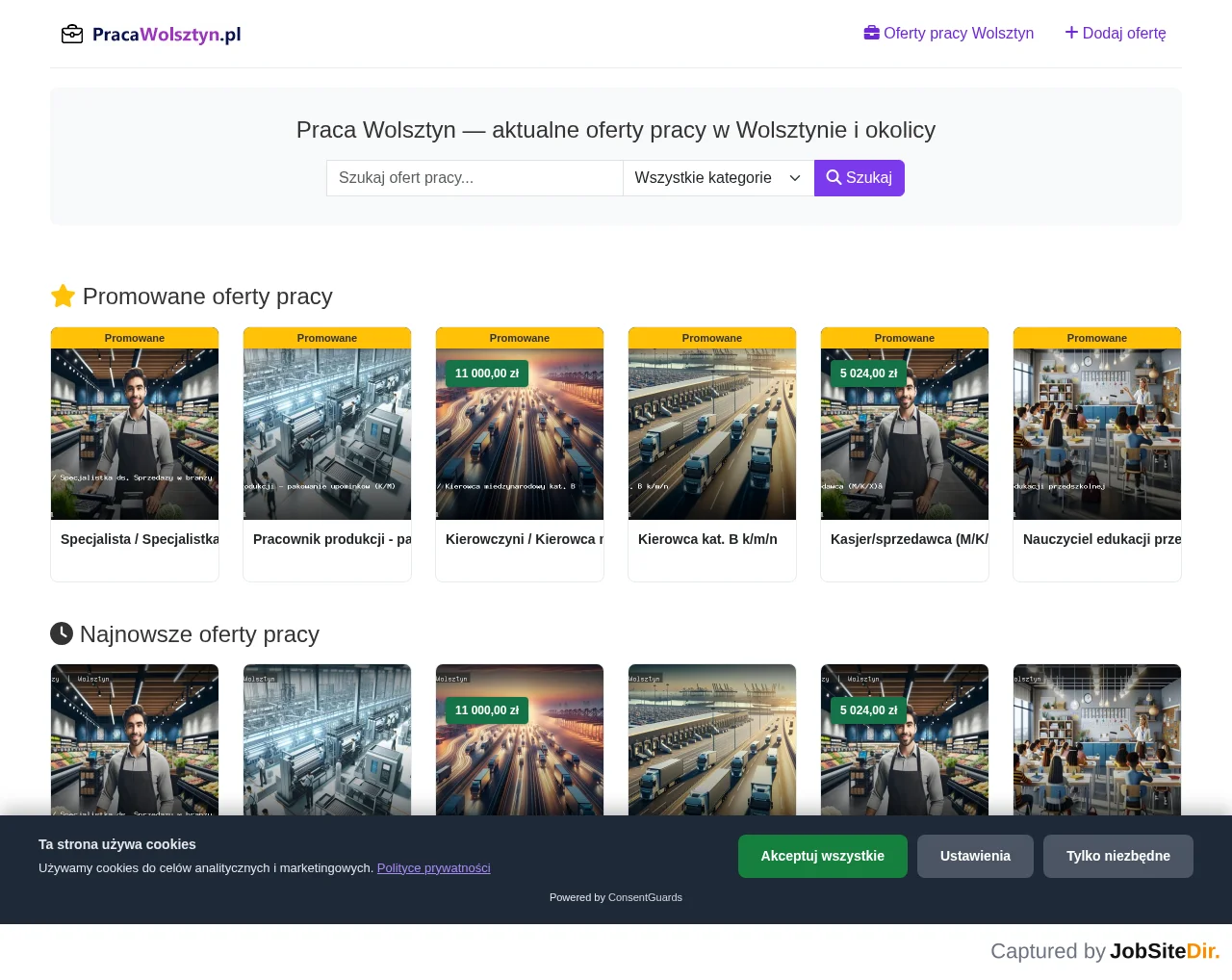Expand the Wszystkie kategorie dropdown

718,178
